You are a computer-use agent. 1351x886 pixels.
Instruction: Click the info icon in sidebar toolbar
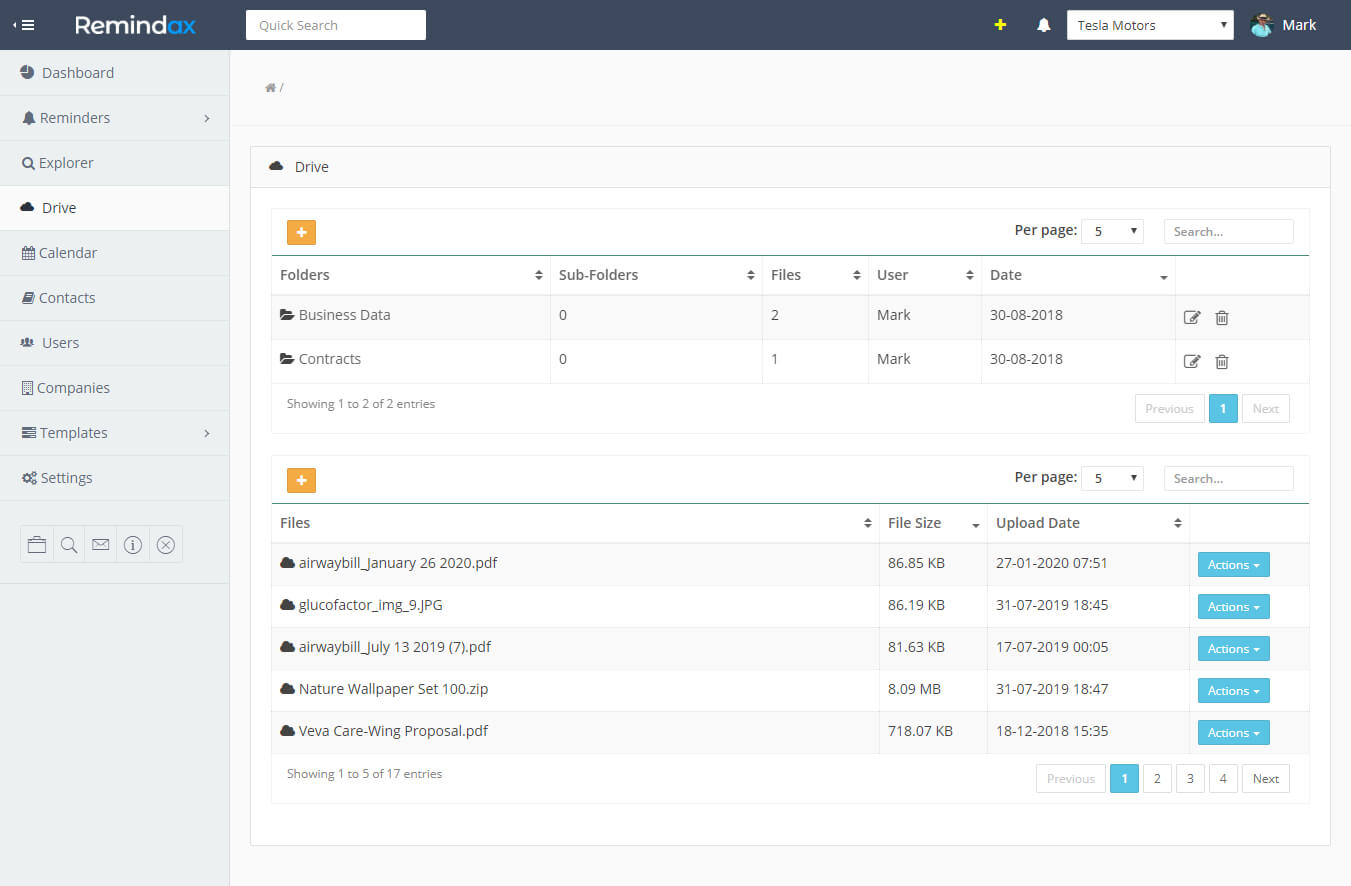point(133,545)
